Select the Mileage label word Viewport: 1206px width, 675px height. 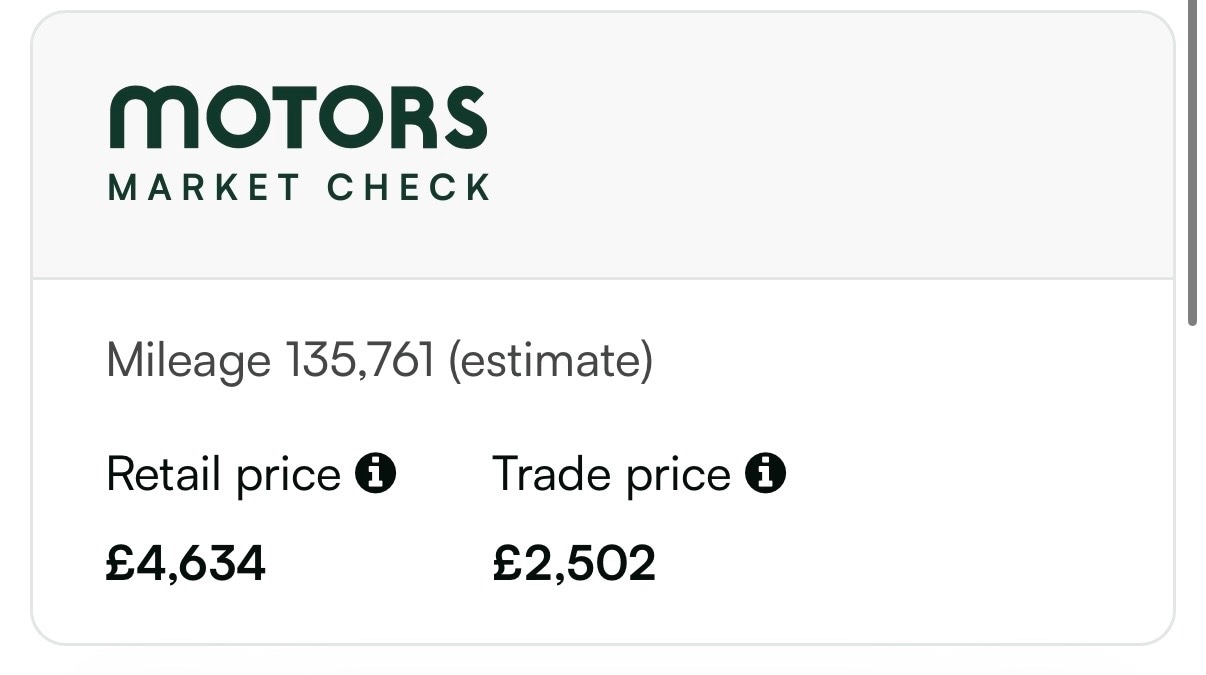(188, 361)
